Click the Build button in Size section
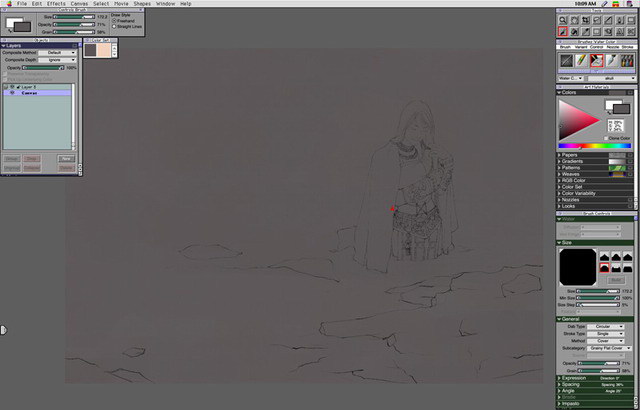The height and width of the screenshot is (410, 640). coord(616,280)
